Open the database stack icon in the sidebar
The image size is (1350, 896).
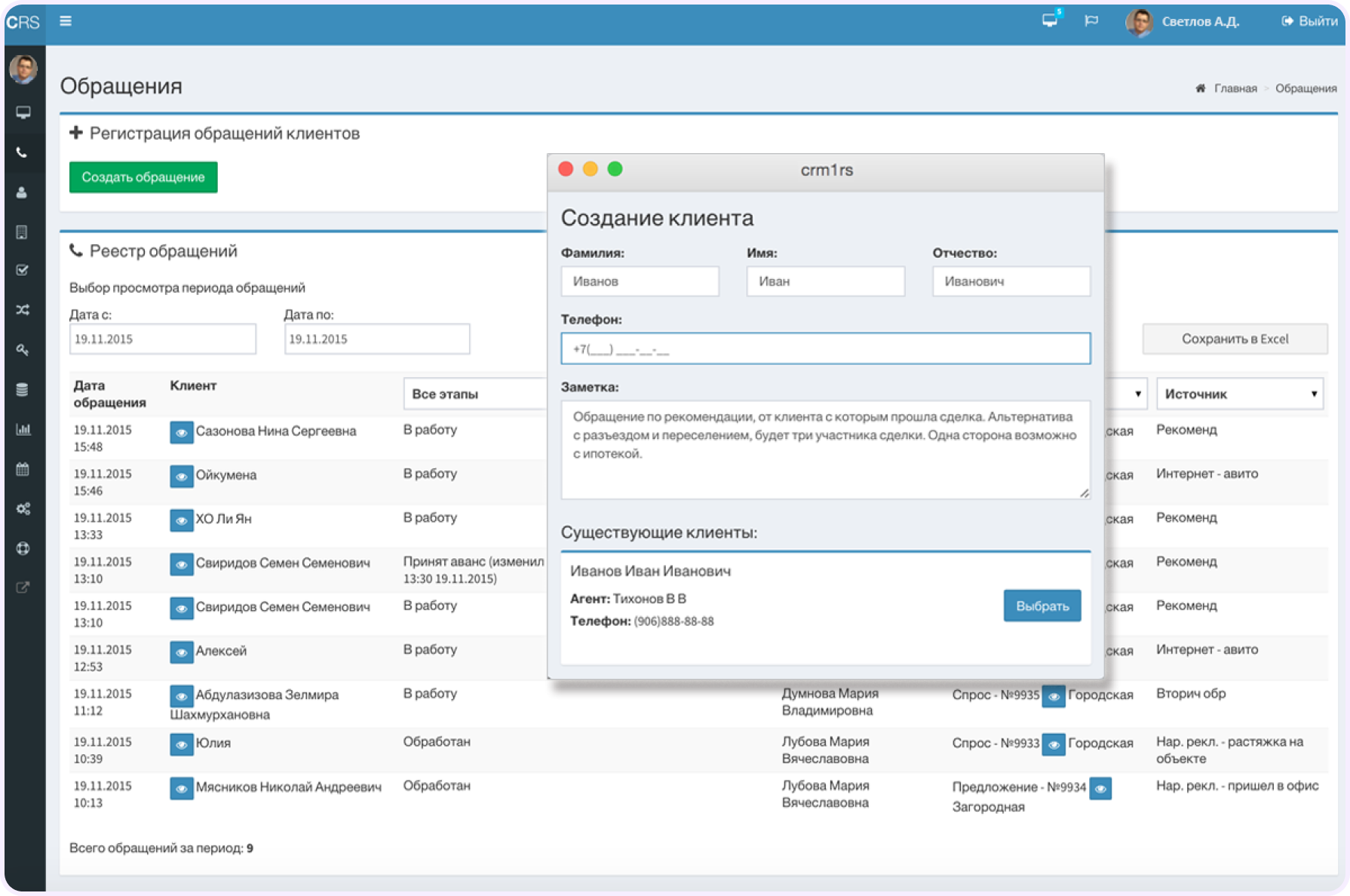(23, 389)
